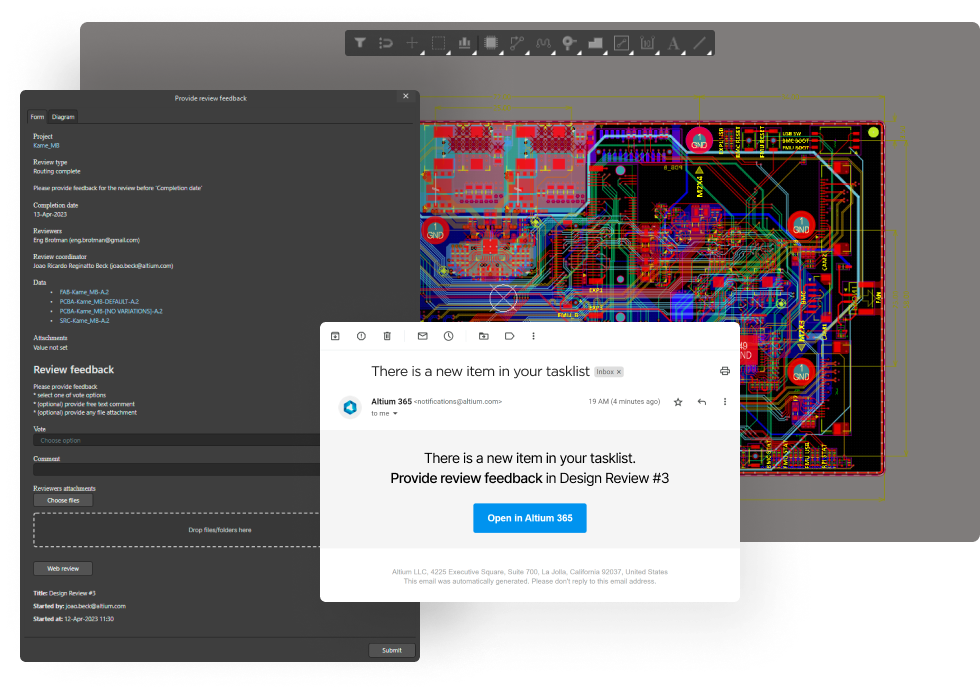The image size is (980, 692).
Task: Select the filter tool in the PCB toolbar
Action: pos(360,43)
